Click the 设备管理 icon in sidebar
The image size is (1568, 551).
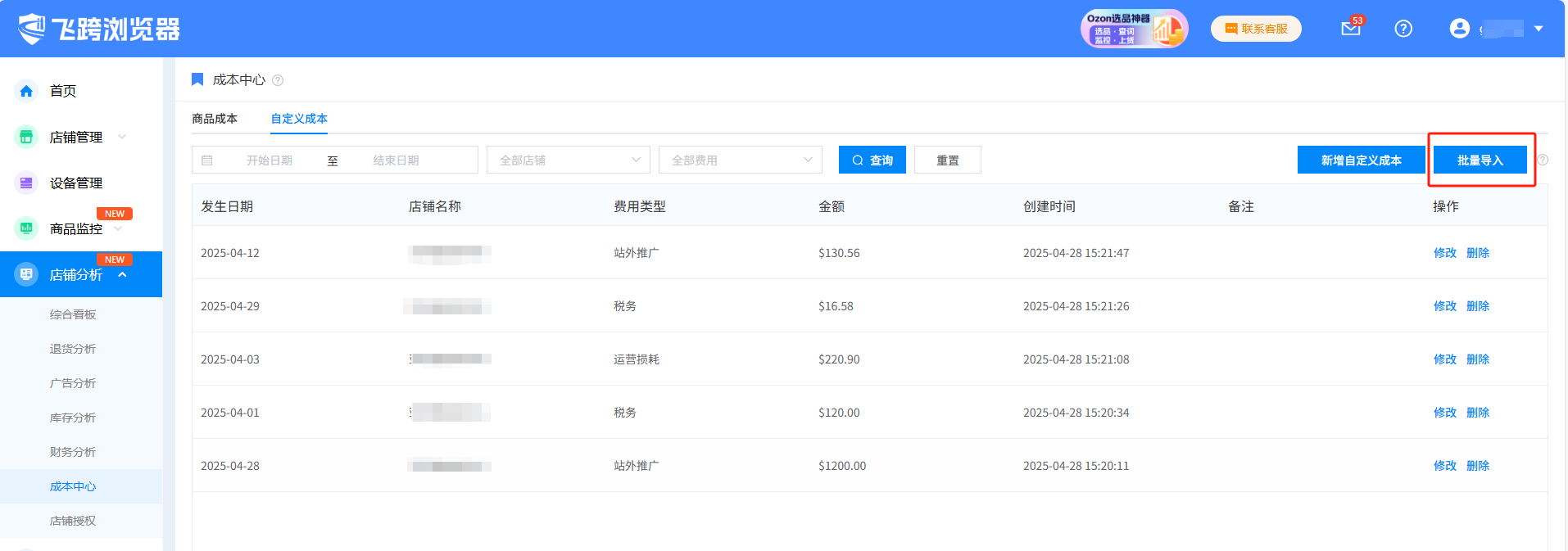coord(26,183)
